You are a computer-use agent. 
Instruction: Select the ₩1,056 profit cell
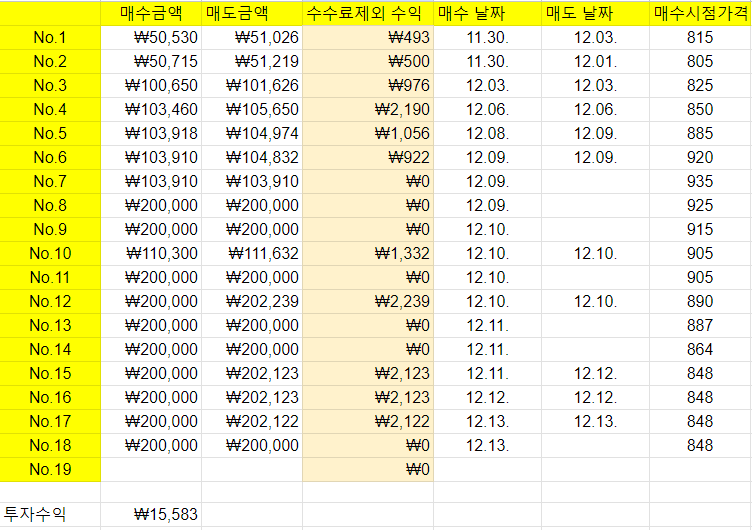point(368,133)
